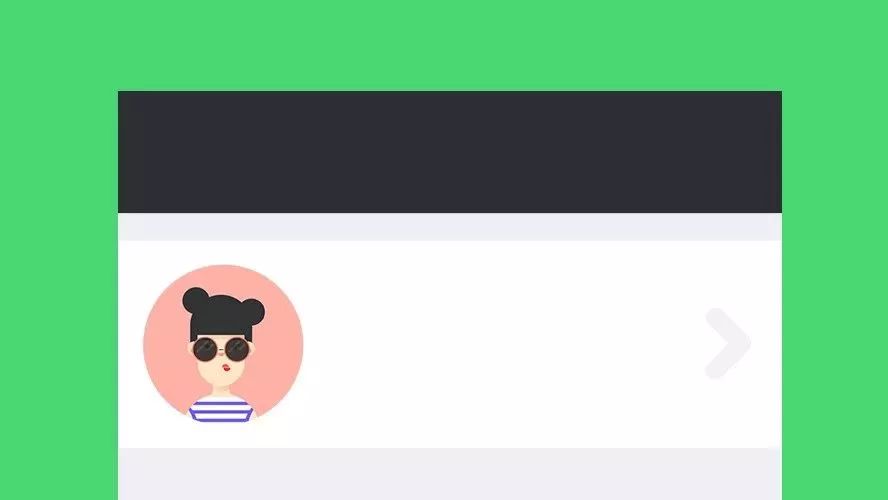888x500 pixels.
Task: Click empty space between avatar and chevron
Action: coord(504,344)
